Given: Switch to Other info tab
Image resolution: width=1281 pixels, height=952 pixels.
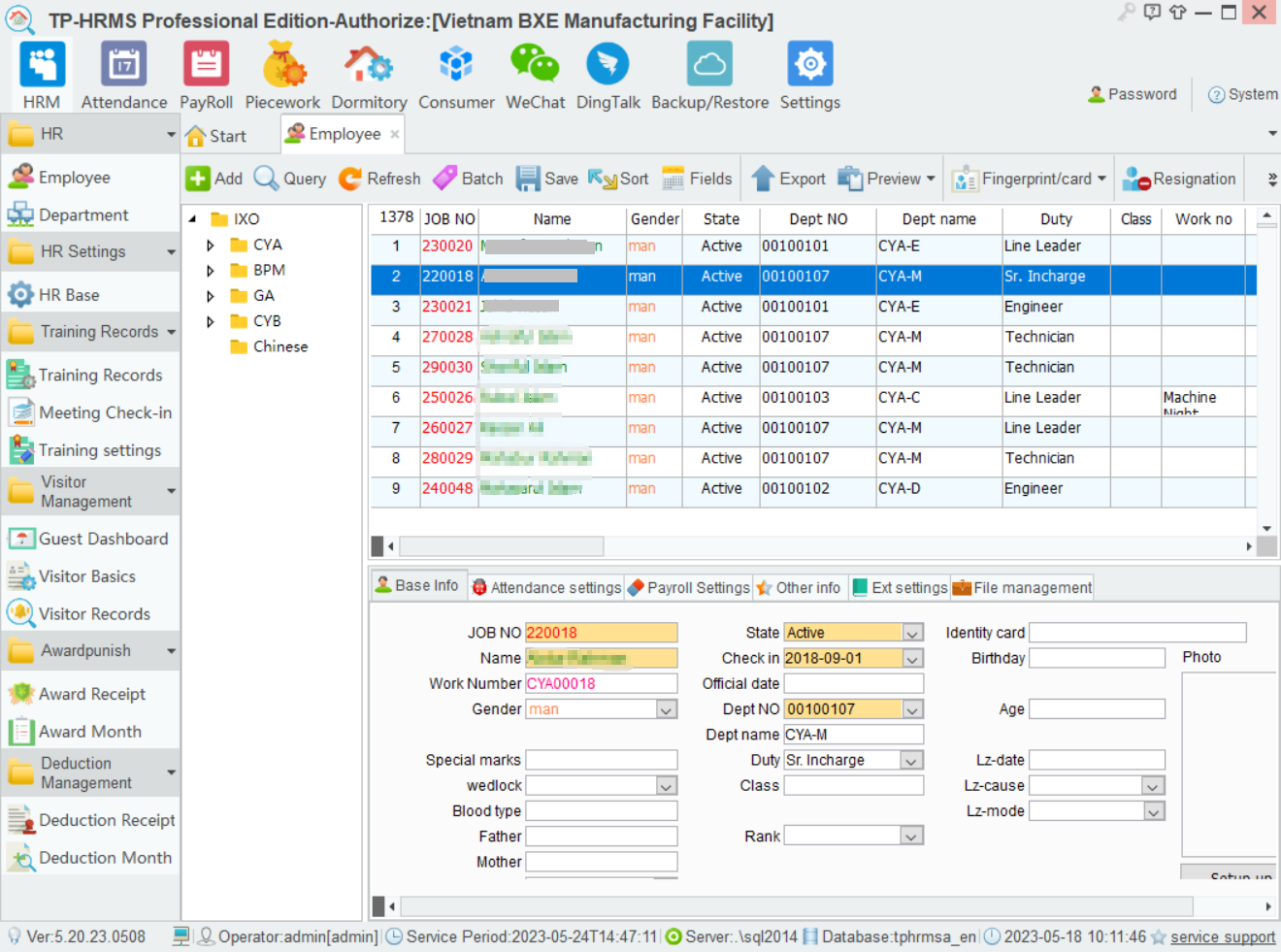Looking at the screenshot, I should [799, 587].
